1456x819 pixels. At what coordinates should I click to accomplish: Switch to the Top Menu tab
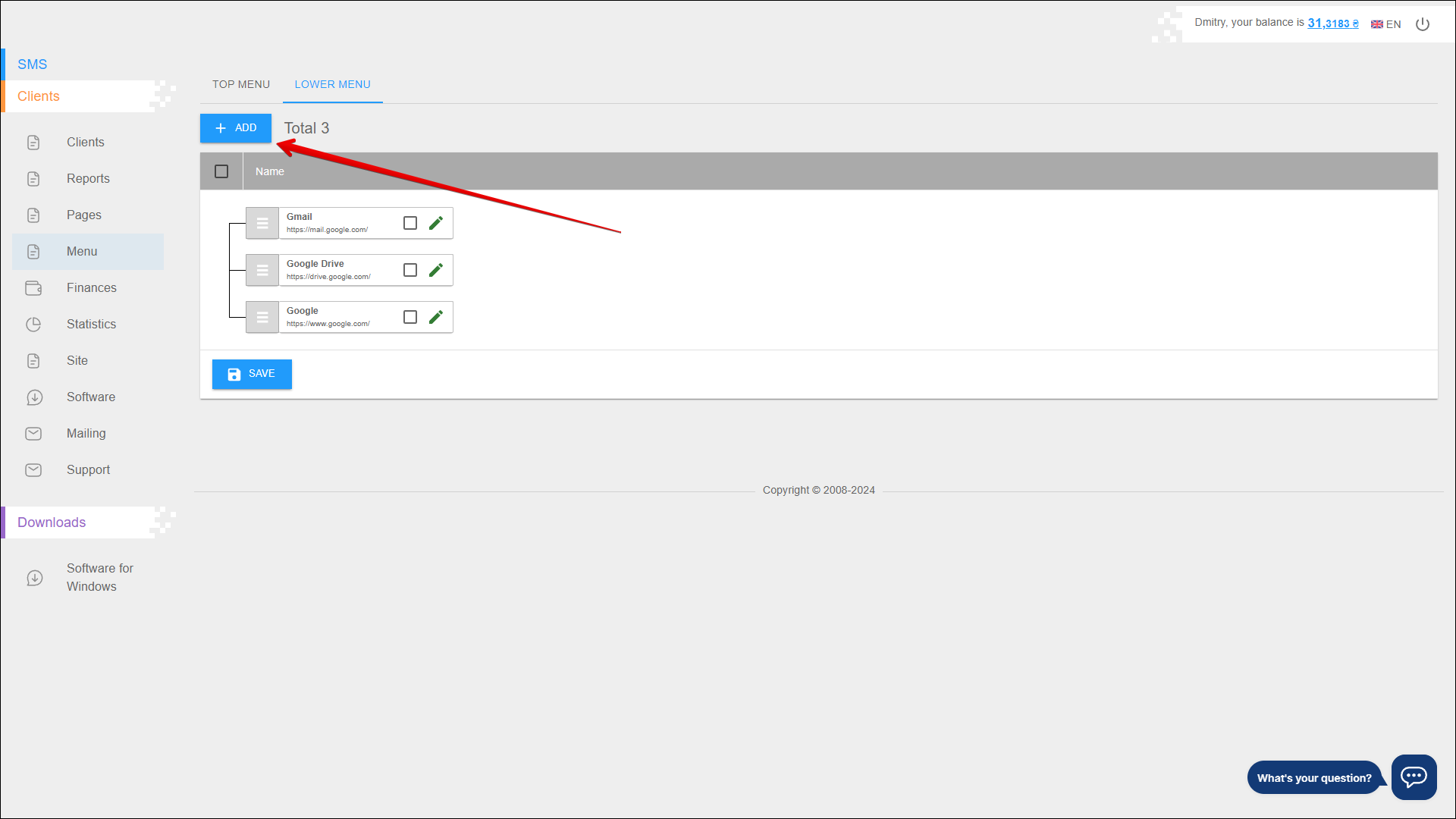point(241,84)
